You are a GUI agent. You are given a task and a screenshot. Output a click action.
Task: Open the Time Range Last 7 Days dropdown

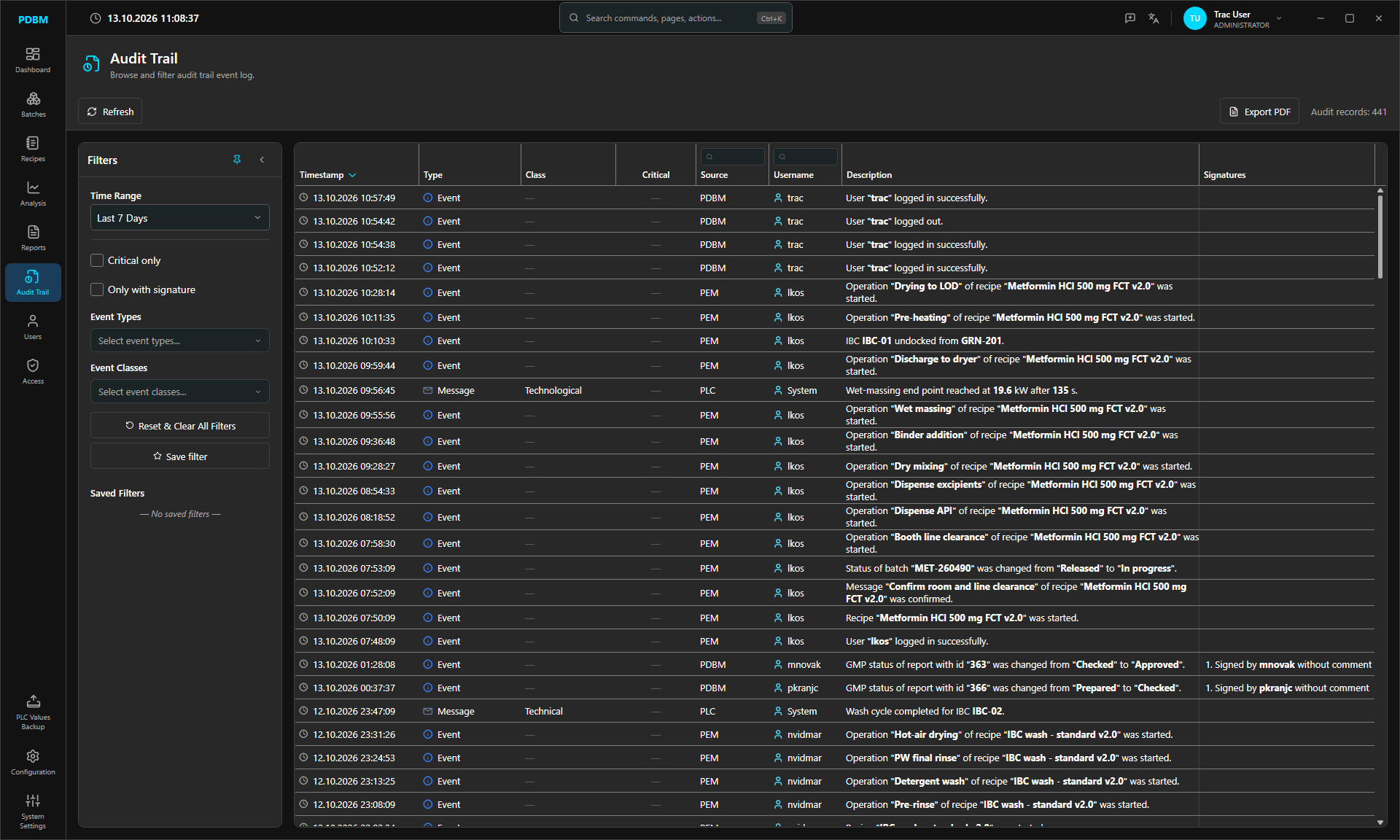pyautogui.click(x=179, y=218)
